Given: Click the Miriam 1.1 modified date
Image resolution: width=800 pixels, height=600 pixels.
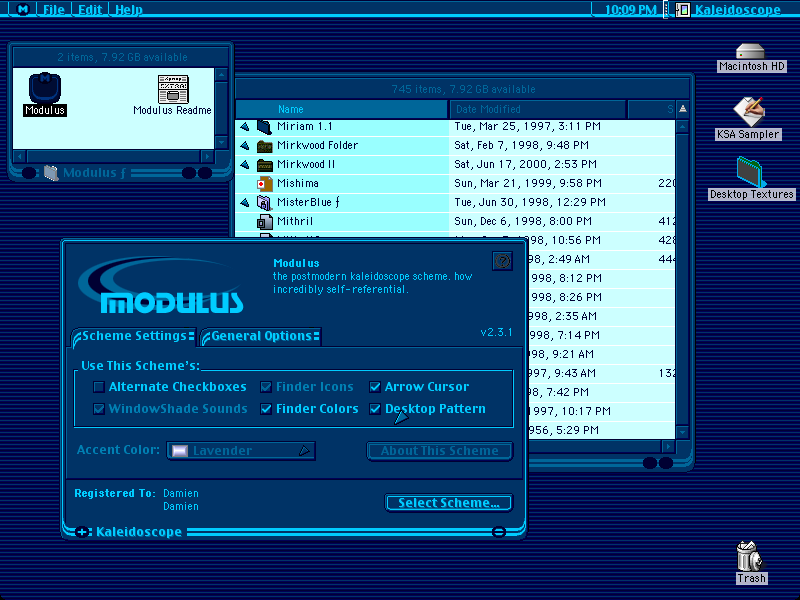Looking at the screenshot, I should [528, 127].
